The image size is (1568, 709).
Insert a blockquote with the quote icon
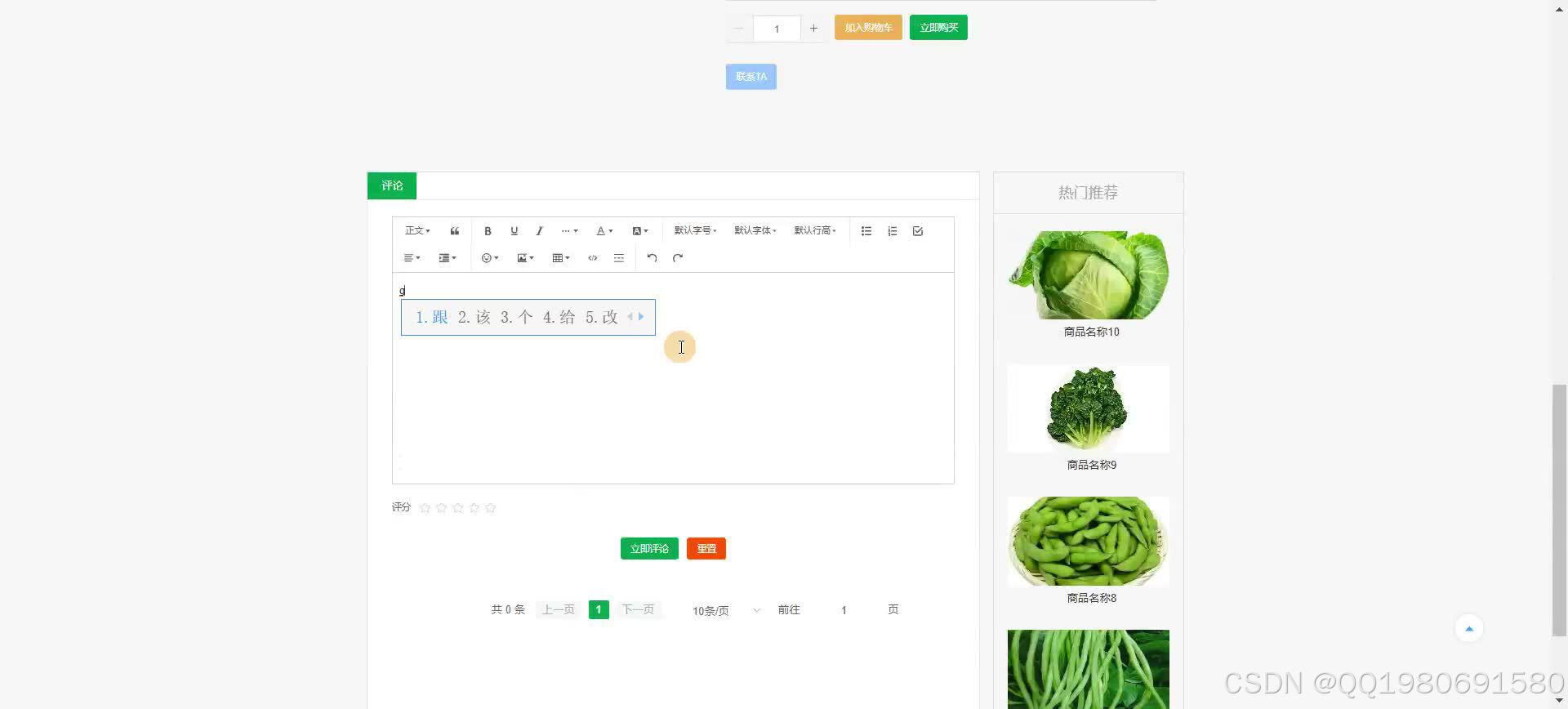click(455, 231)
